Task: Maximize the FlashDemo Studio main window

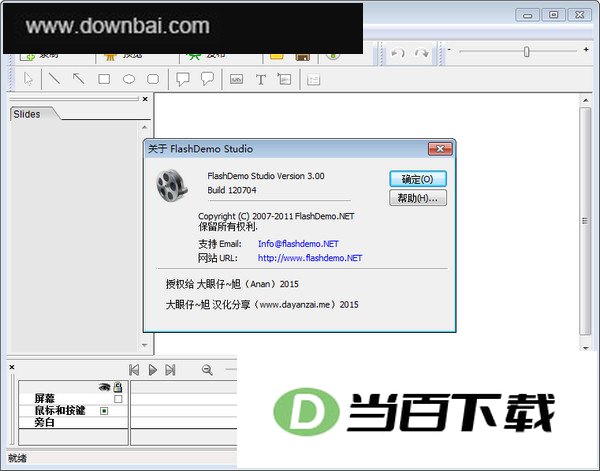Action: (553, 15)
